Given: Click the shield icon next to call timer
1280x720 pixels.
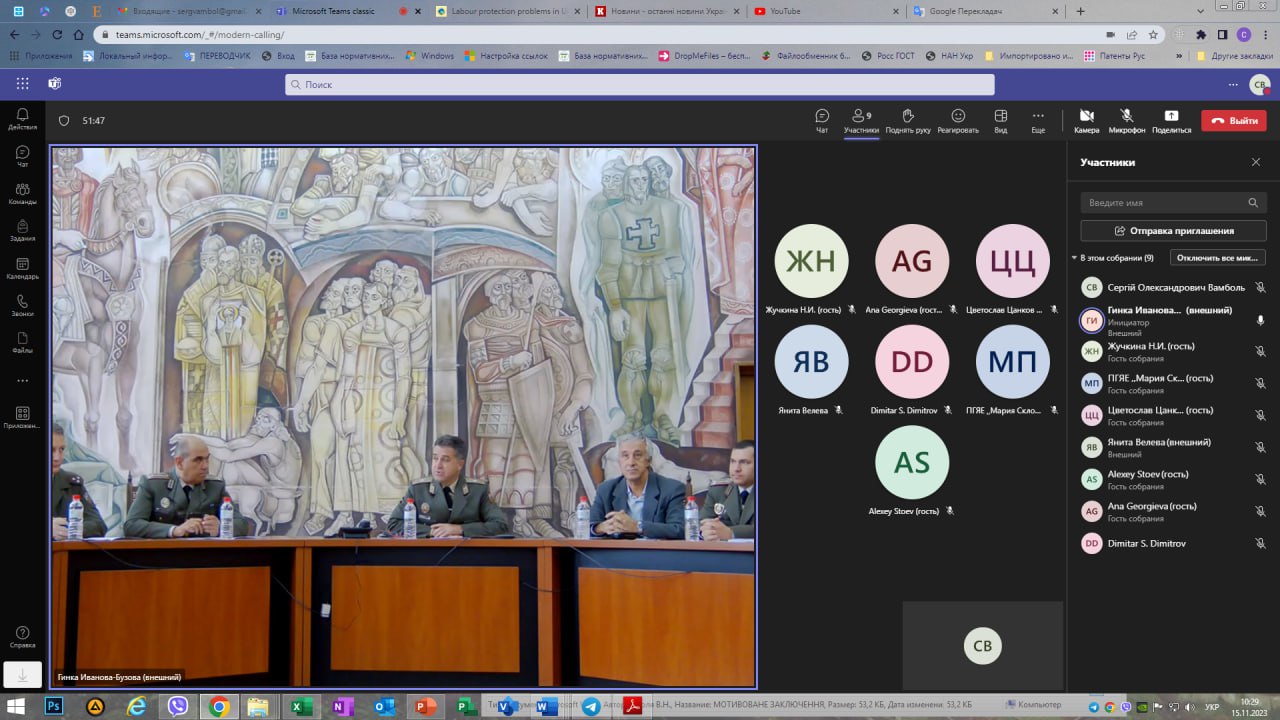Looking at the screenshot, I should [x=64, y=120].
